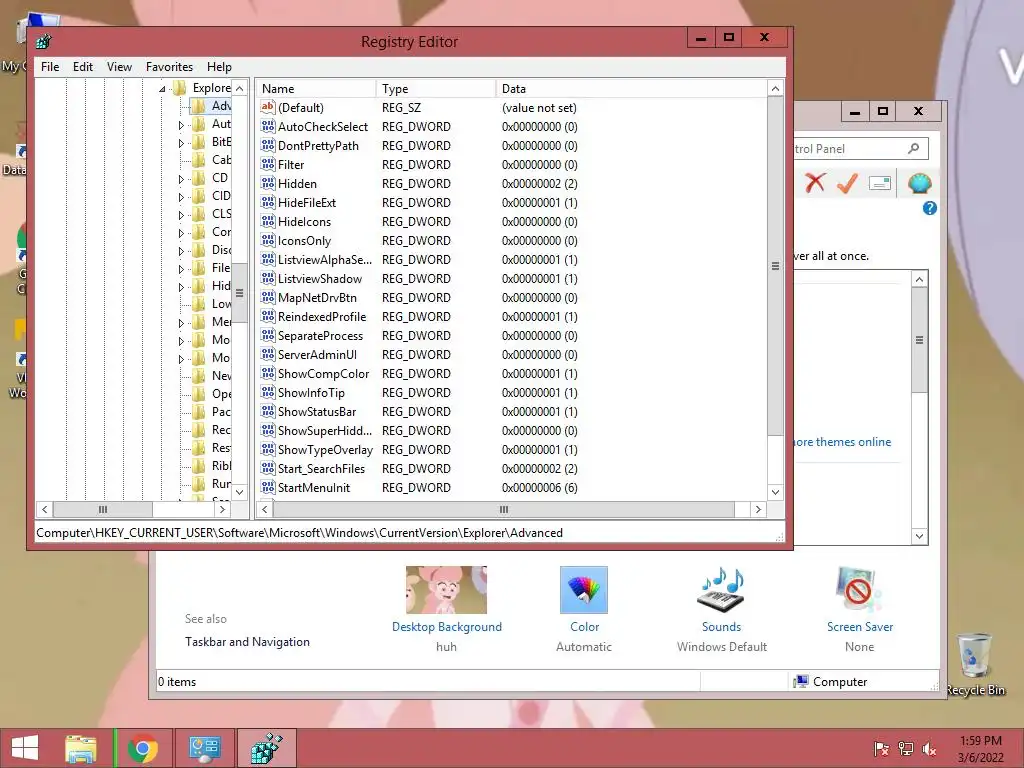Open Taskbar and Navigation link
This screenshot has width=1024, height=768.
[247, 641]
